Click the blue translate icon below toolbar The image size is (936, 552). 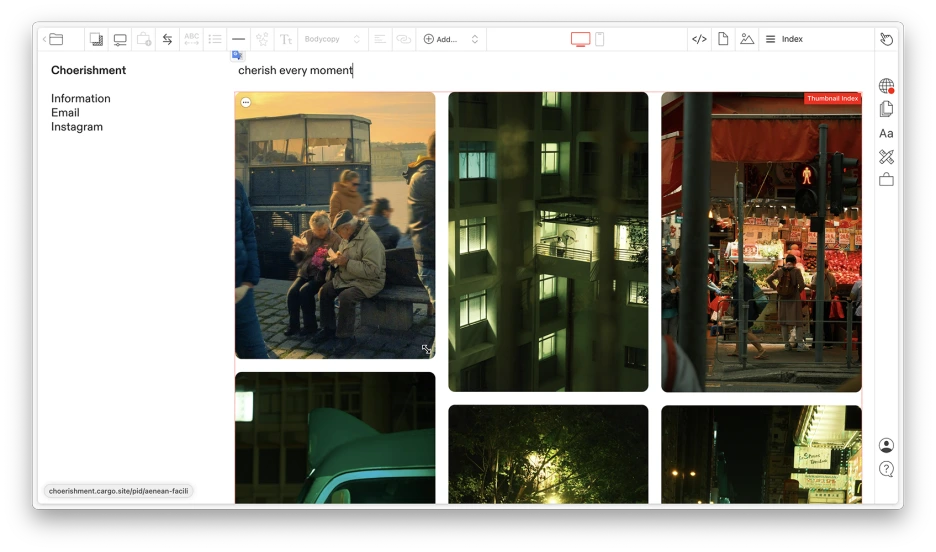point(237,55)
